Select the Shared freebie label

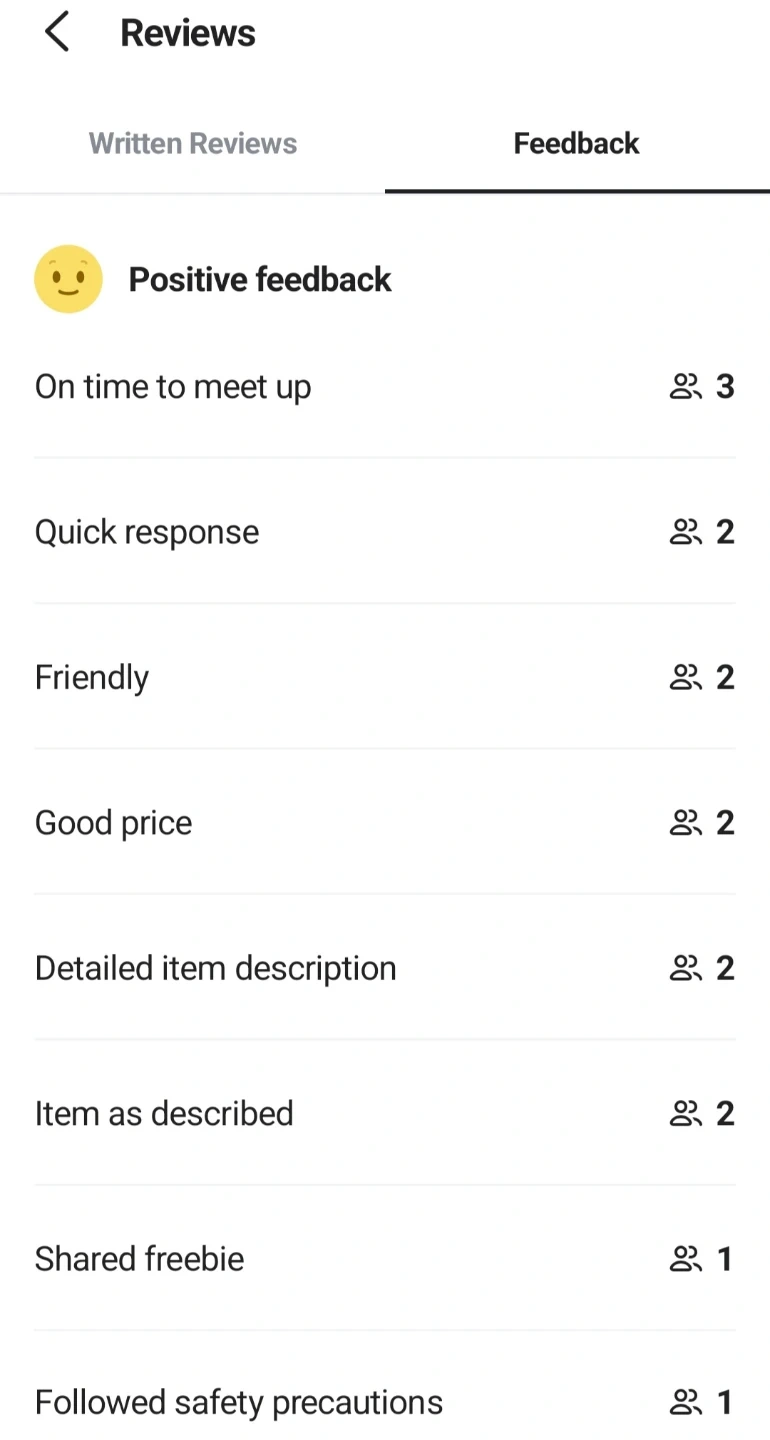tap(140, 1259)
